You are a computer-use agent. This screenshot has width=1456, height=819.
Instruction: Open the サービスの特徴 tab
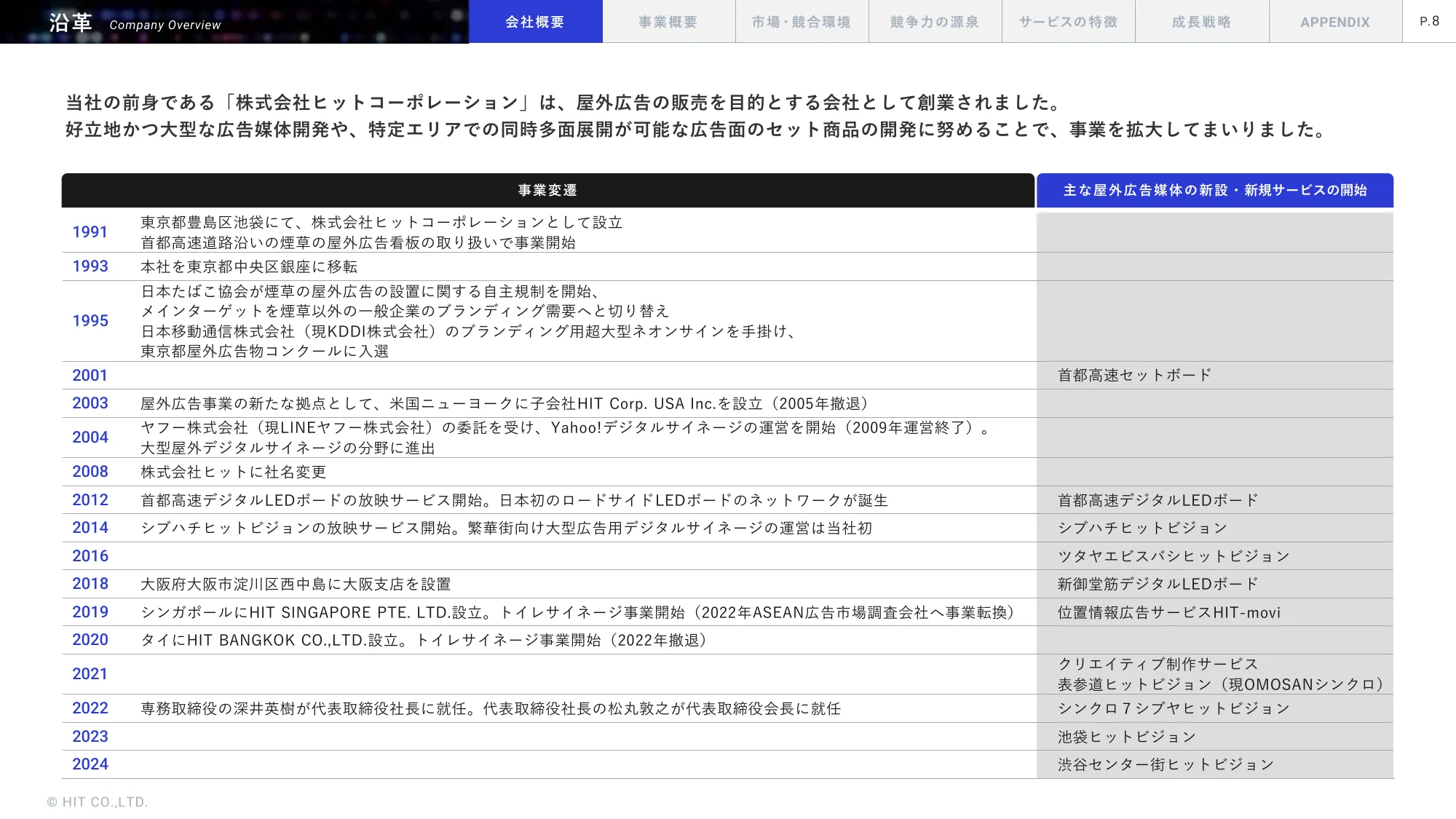[1068, 22]
